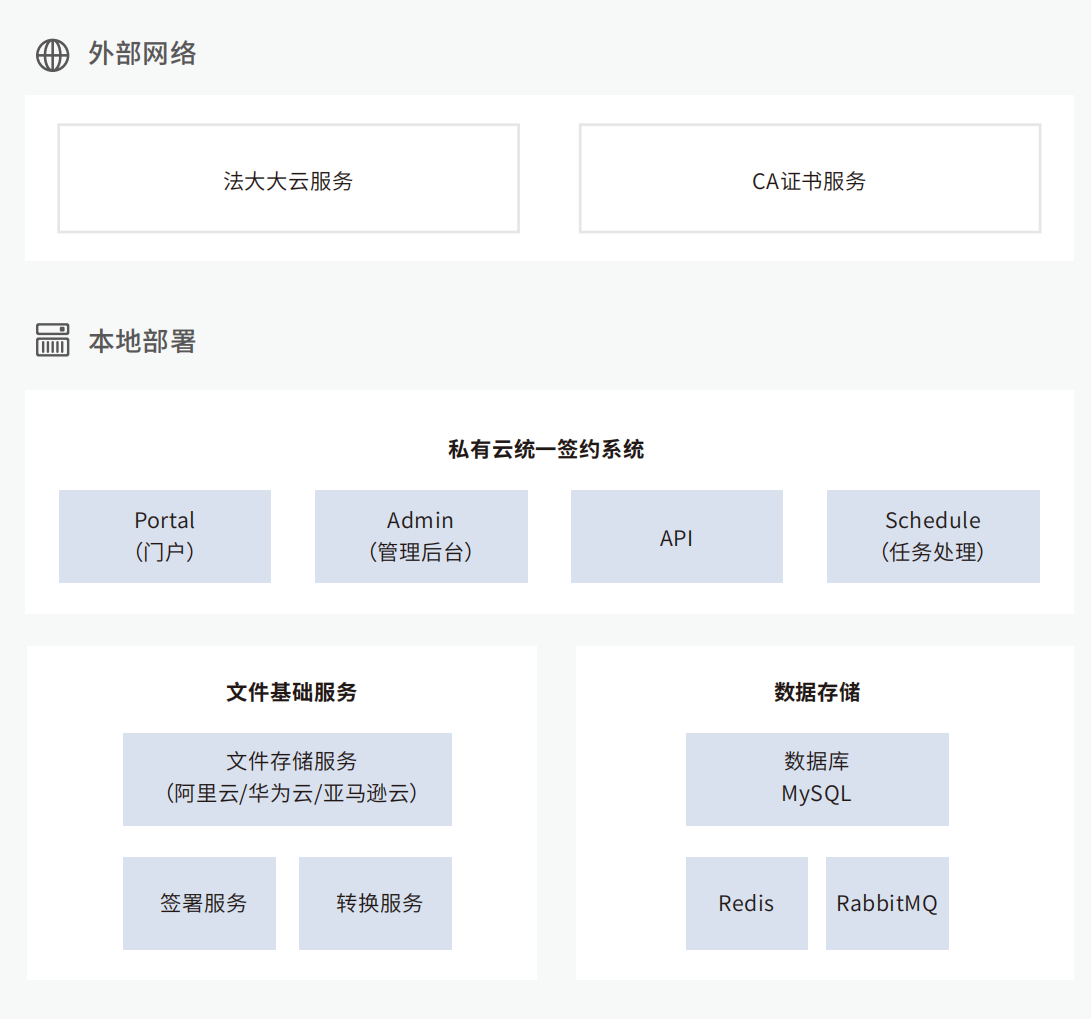Click the 外部网络 heading text
The height and width of the screenshot is (1019, 1091).
(142, 54)
